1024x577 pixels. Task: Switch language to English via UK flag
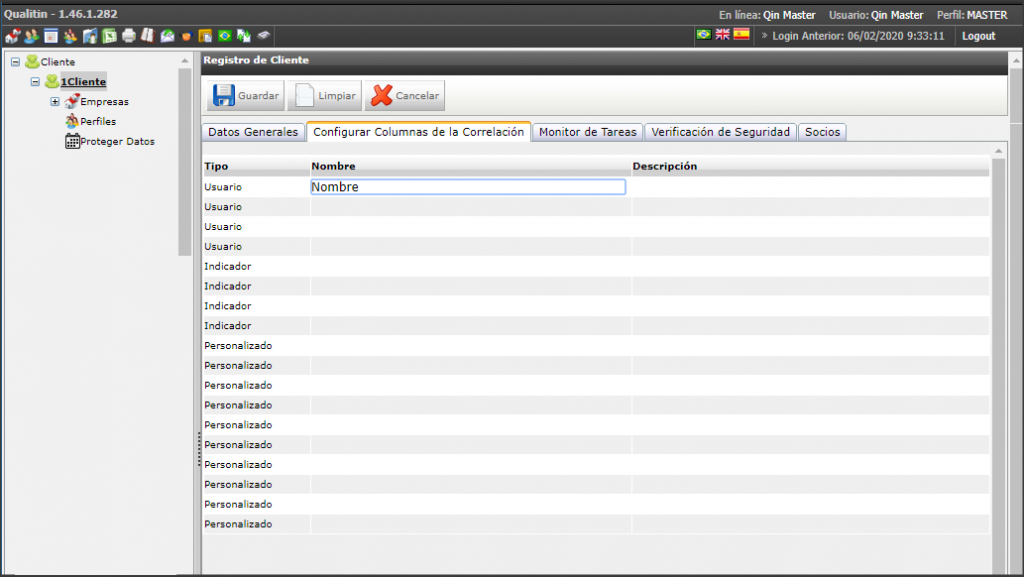tap(722, 35)
